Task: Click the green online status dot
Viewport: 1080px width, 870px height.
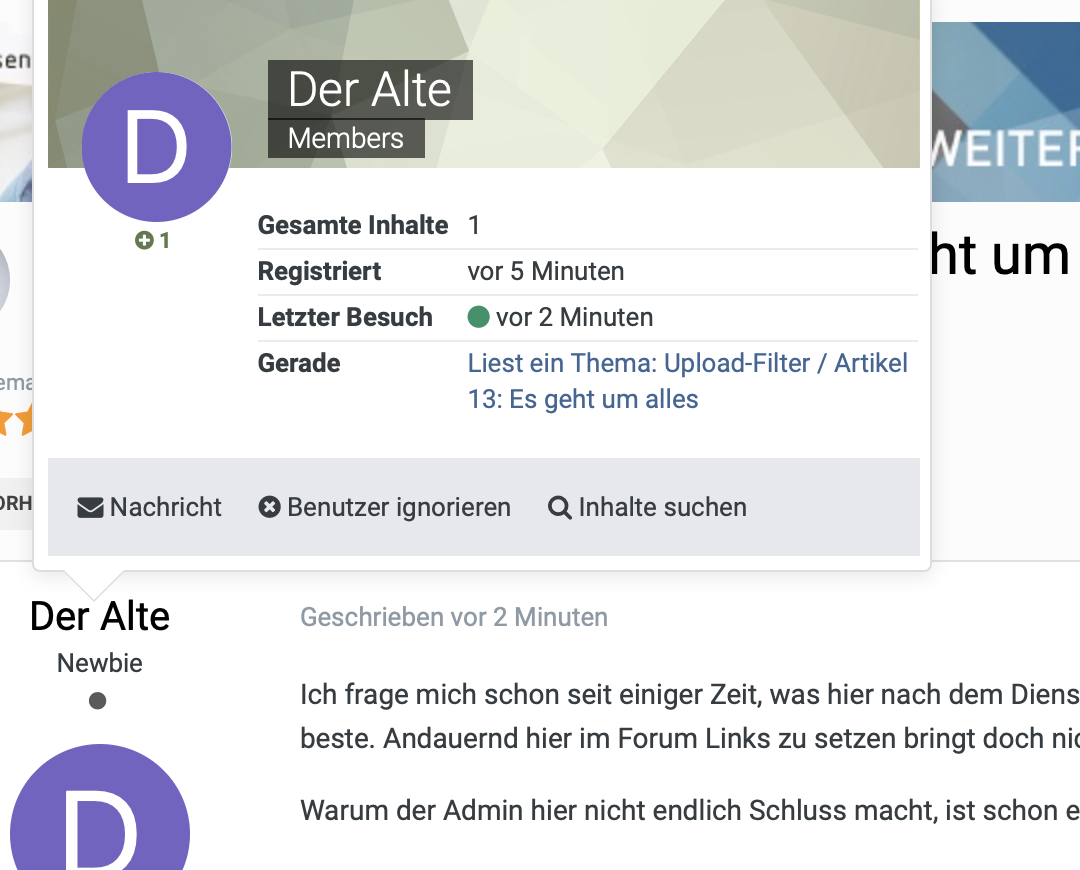Action: [x=478, y=318]
